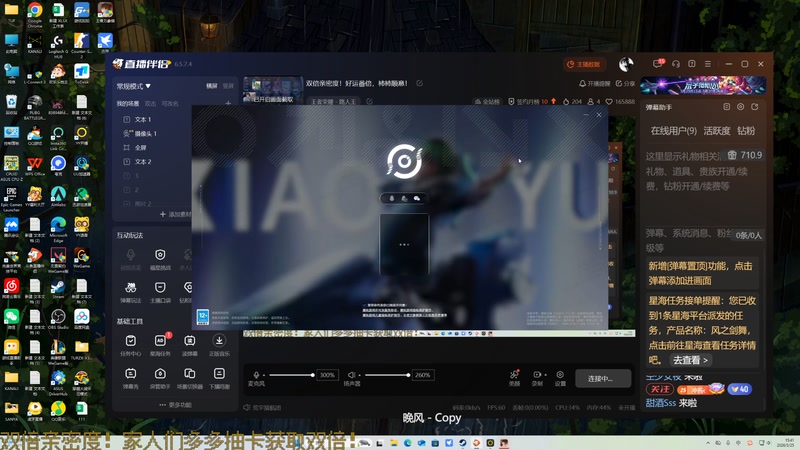Click the 分享 share button
The height and width of the screenshot is (450, 800).
pyautogui.click(x=626, y=83)
